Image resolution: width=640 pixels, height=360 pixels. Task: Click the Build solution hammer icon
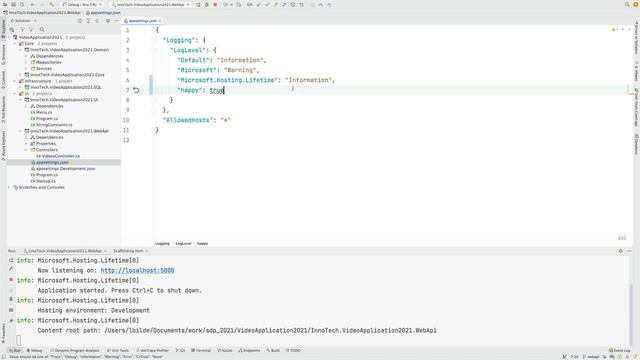coord(51,4)
